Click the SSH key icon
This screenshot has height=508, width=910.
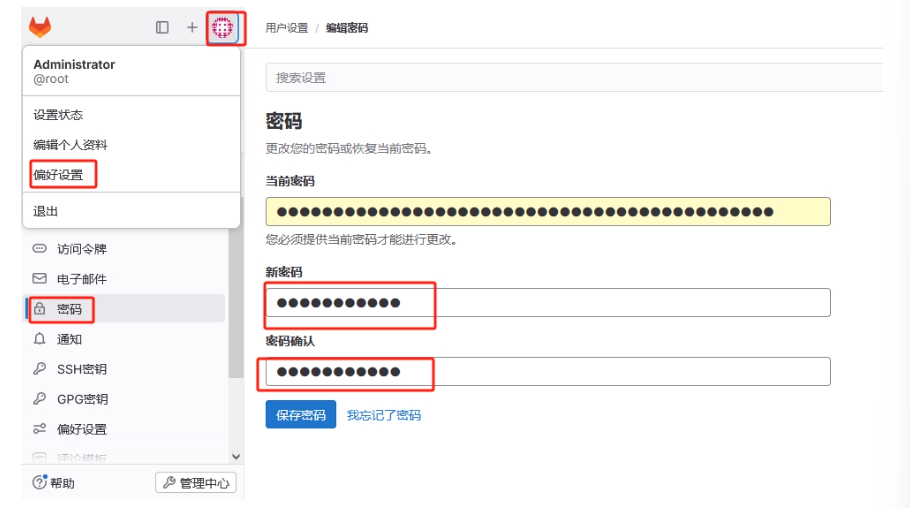tap(39, 369)
